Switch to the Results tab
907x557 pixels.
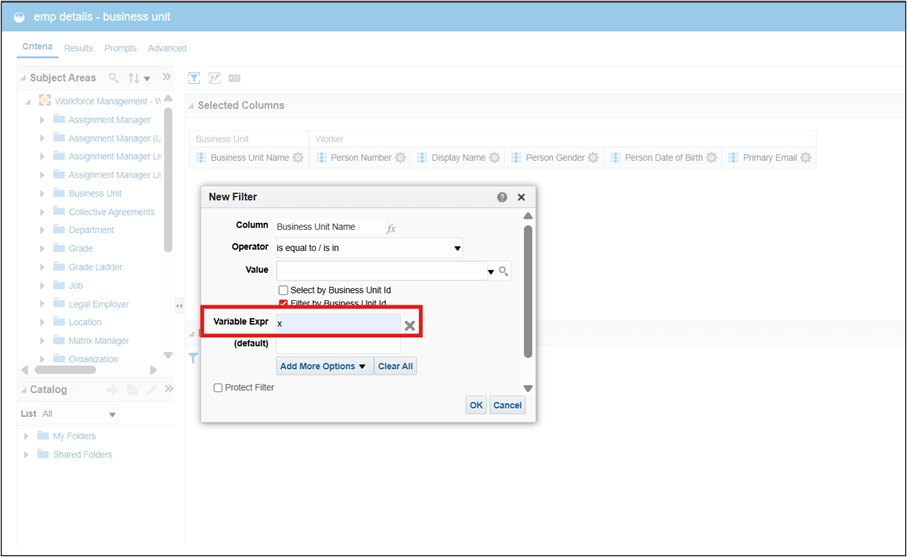tap(78, 48)
